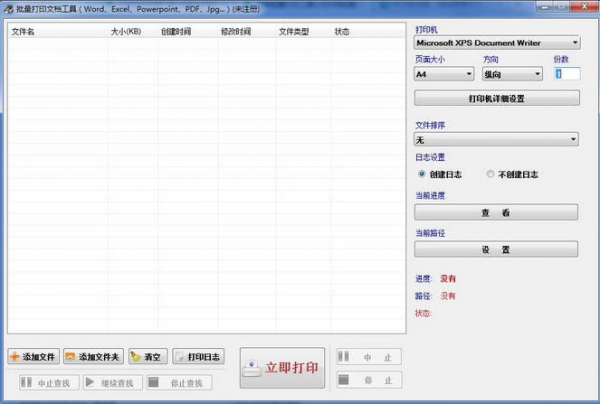Click the 中止 pause printing button
Viewport: 600px width, 404px height.
369,357
